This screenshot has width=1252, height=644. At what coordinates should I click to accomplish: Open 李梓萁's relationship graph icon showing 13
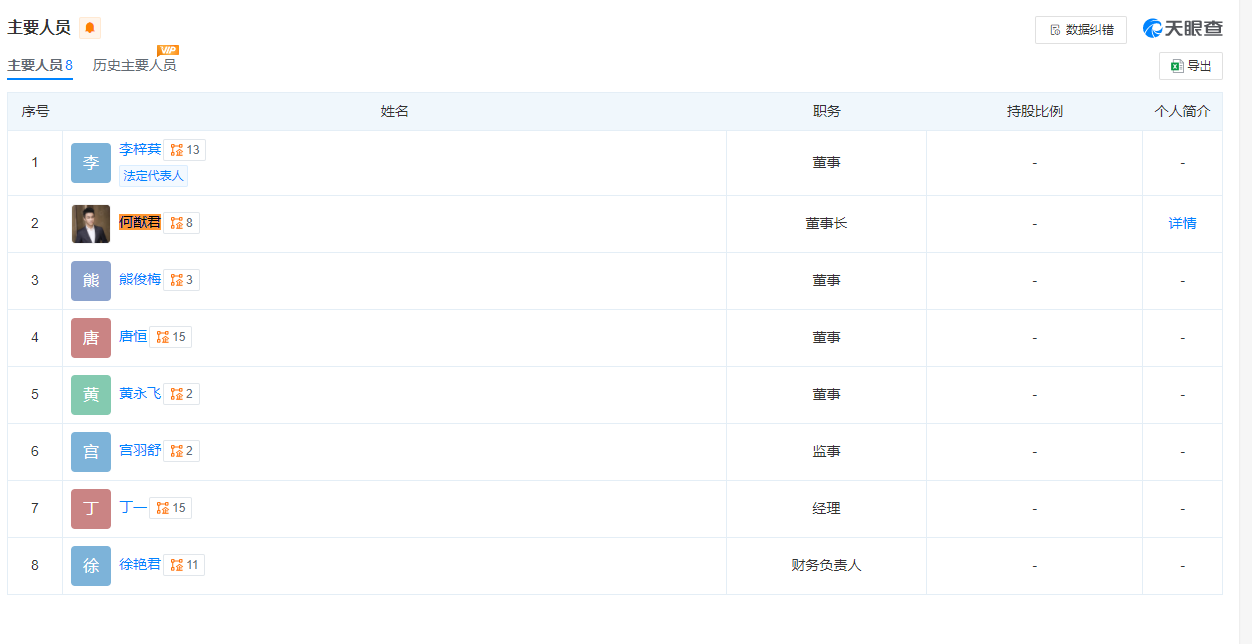[182, 149]
